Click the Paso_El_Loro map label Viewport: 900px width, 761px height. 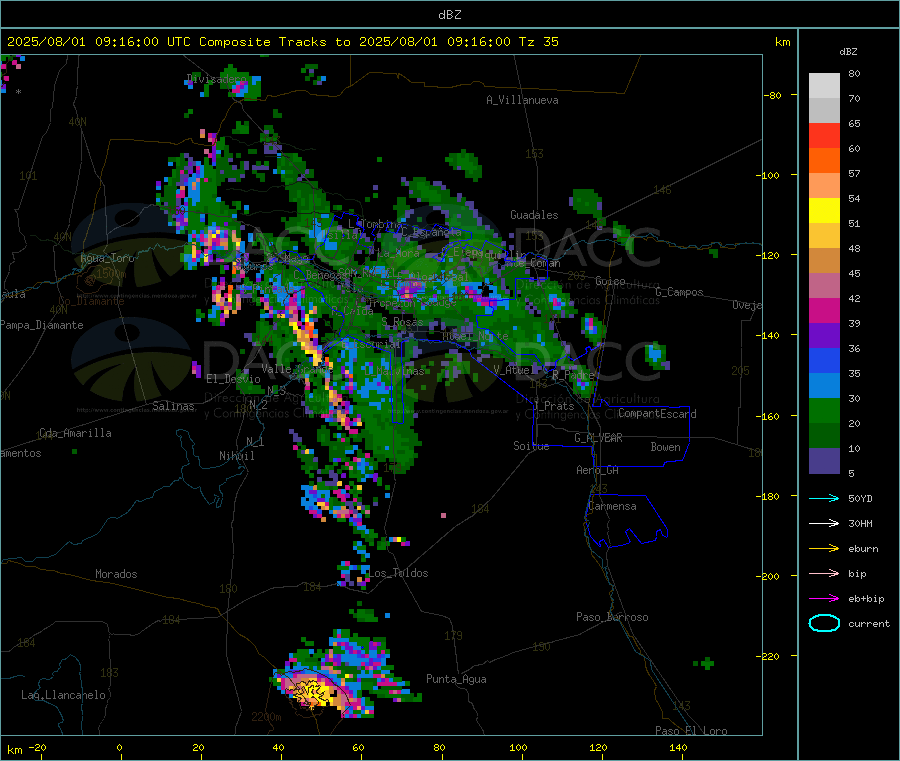(x=691, y=731)
